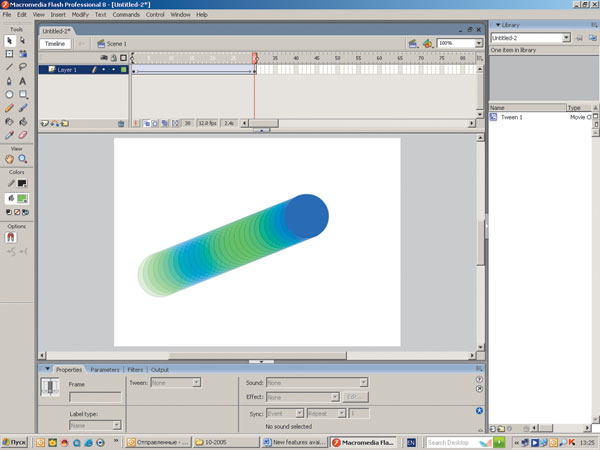Toggle the onion skin button in timeline

tap(148, 124)
